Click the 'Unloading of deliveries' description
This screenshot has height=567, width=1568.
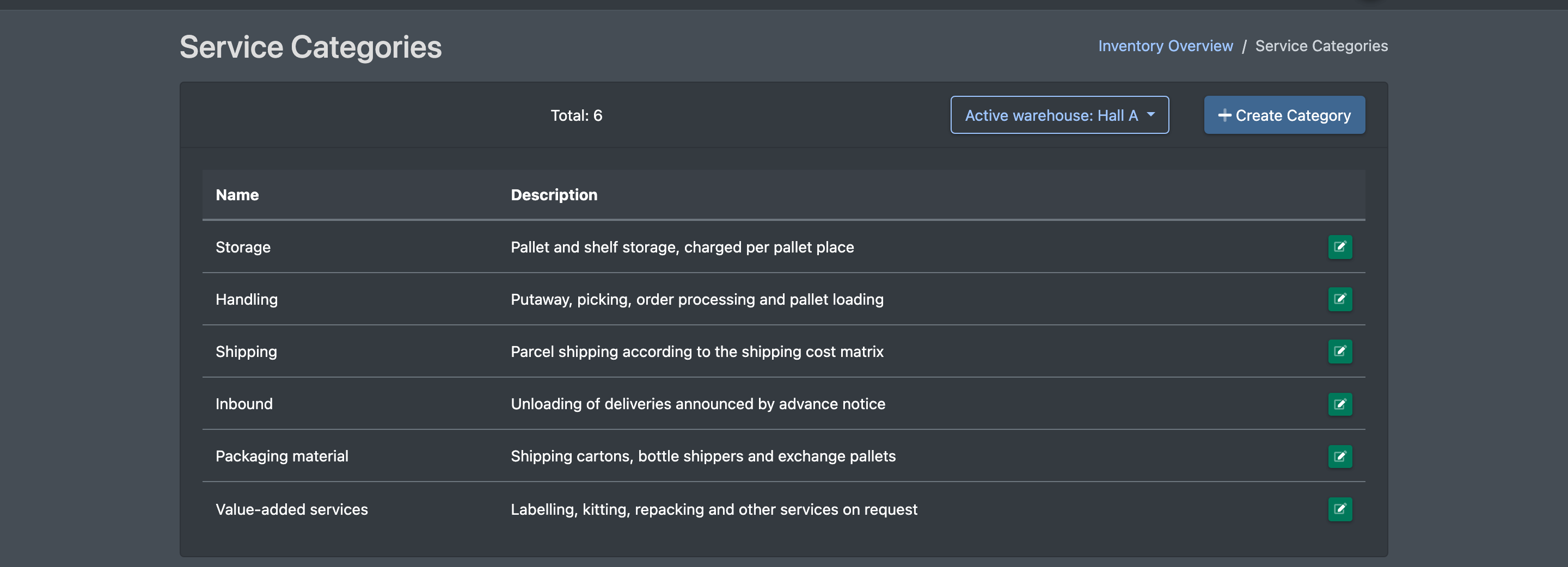coord(698,404)
